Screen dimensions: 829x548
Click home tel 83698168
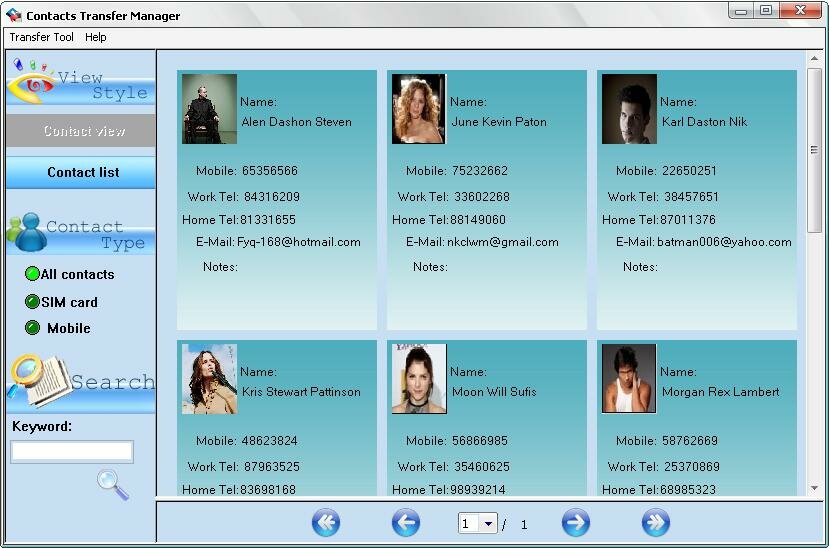pyautogui.click(x=268, y=489)
